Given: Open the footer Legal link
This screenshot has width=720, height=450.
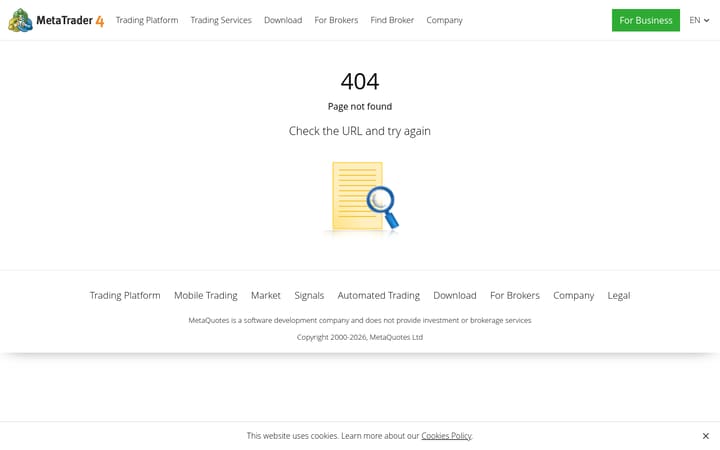Looking at the screenshot, I should 619,295.
